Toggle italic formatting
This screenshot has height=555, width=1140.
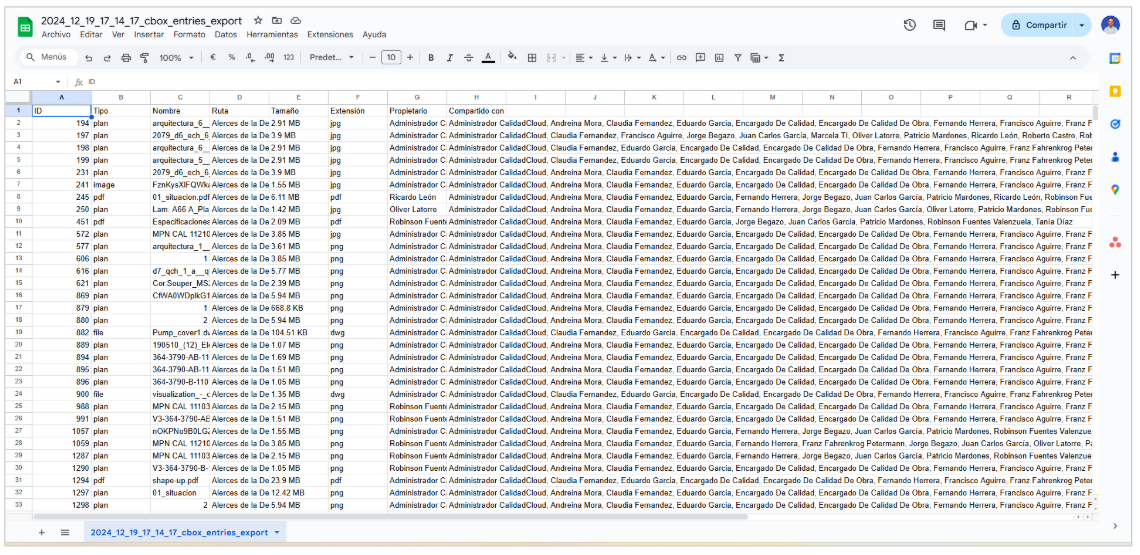pyautogui.click(x=450, y=58)
